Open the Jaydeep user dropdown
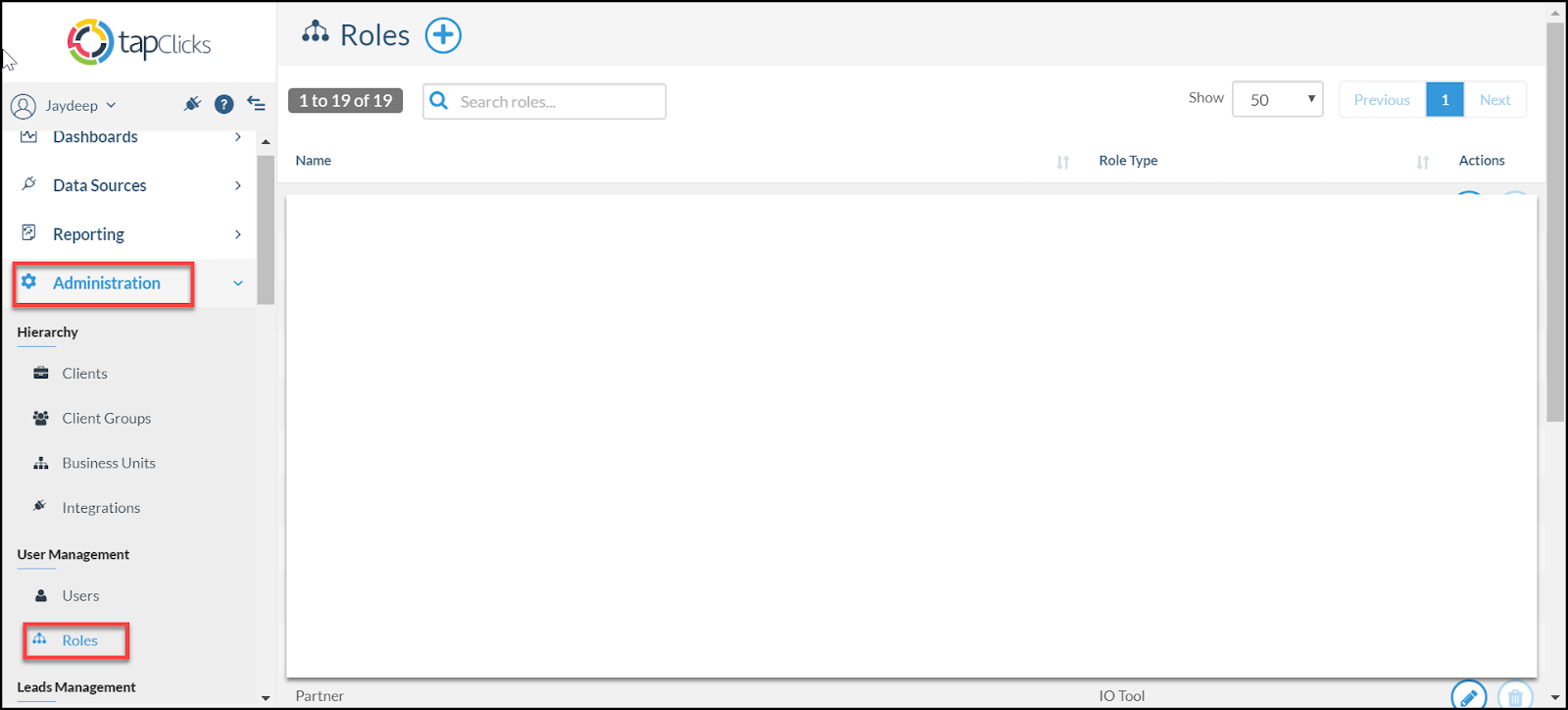Viewport: 1568px width, 710px height. [80, 105]
